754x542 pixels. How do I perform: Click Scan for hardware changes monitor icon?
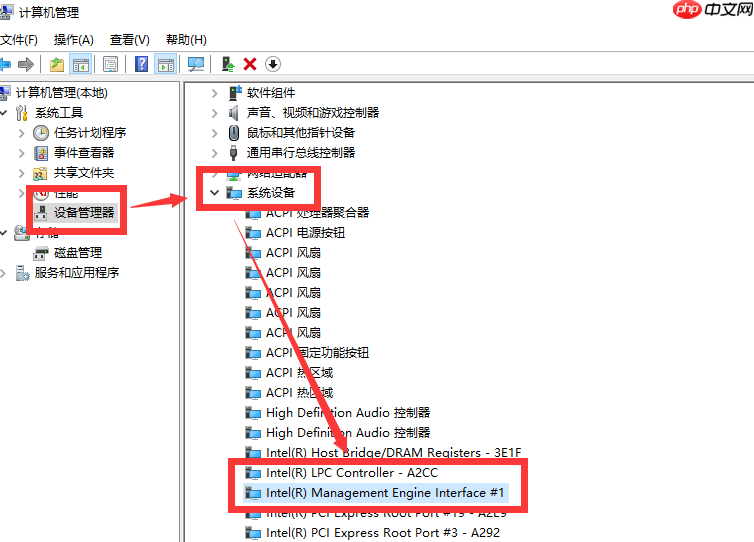click(196, 64)
